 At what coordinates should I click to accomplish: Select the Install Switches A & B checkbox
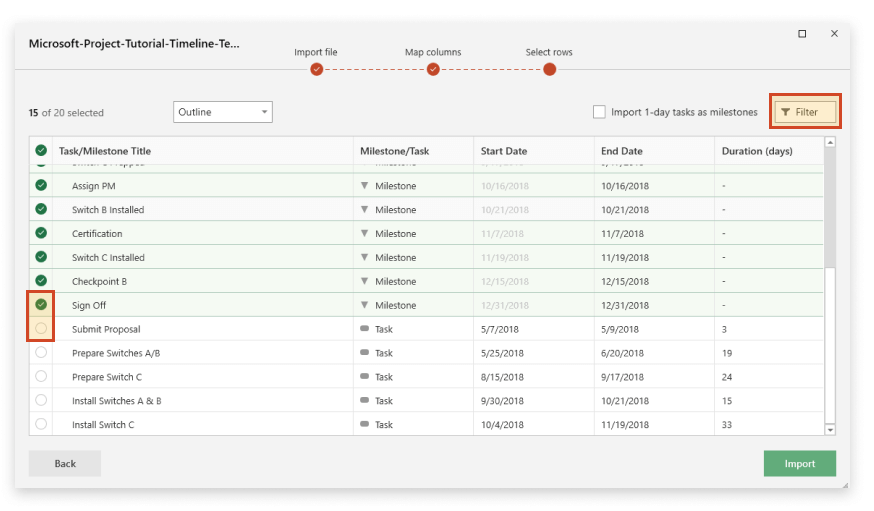coord(41,400)
